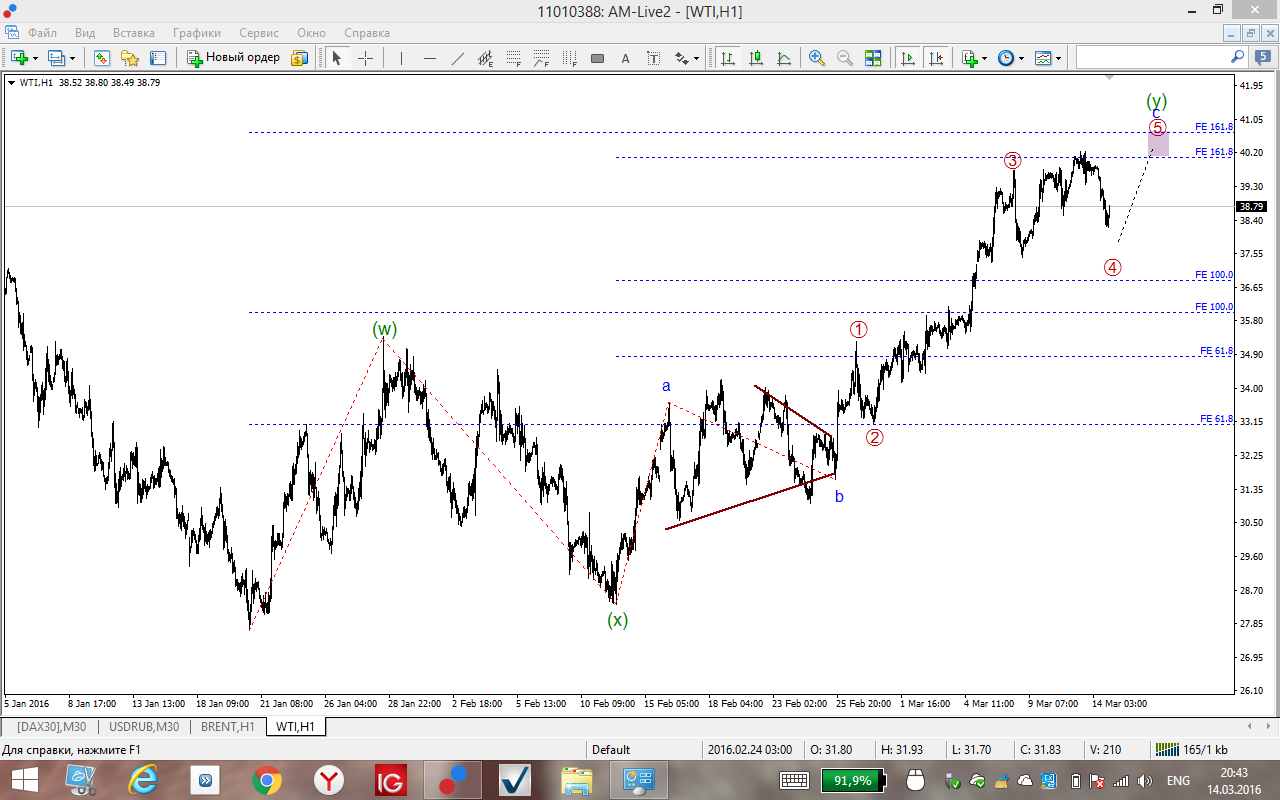Click the Templates toolbar icon
Viewport: 1280px width, 800px height.
point(1043,58)
